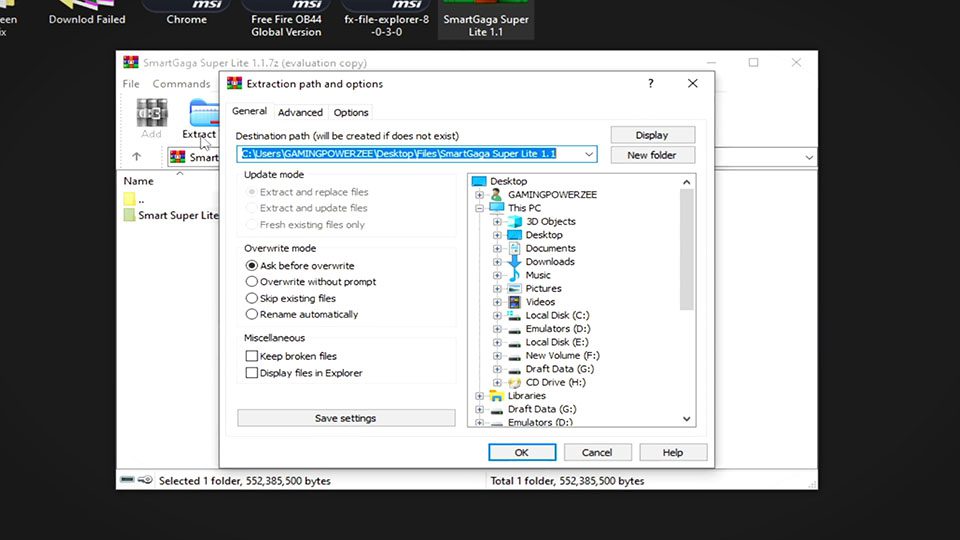The height and width of the screenshot is (540, 960).
Task: Click the parent folder '..' entry
Action: (x=134, y=199)
